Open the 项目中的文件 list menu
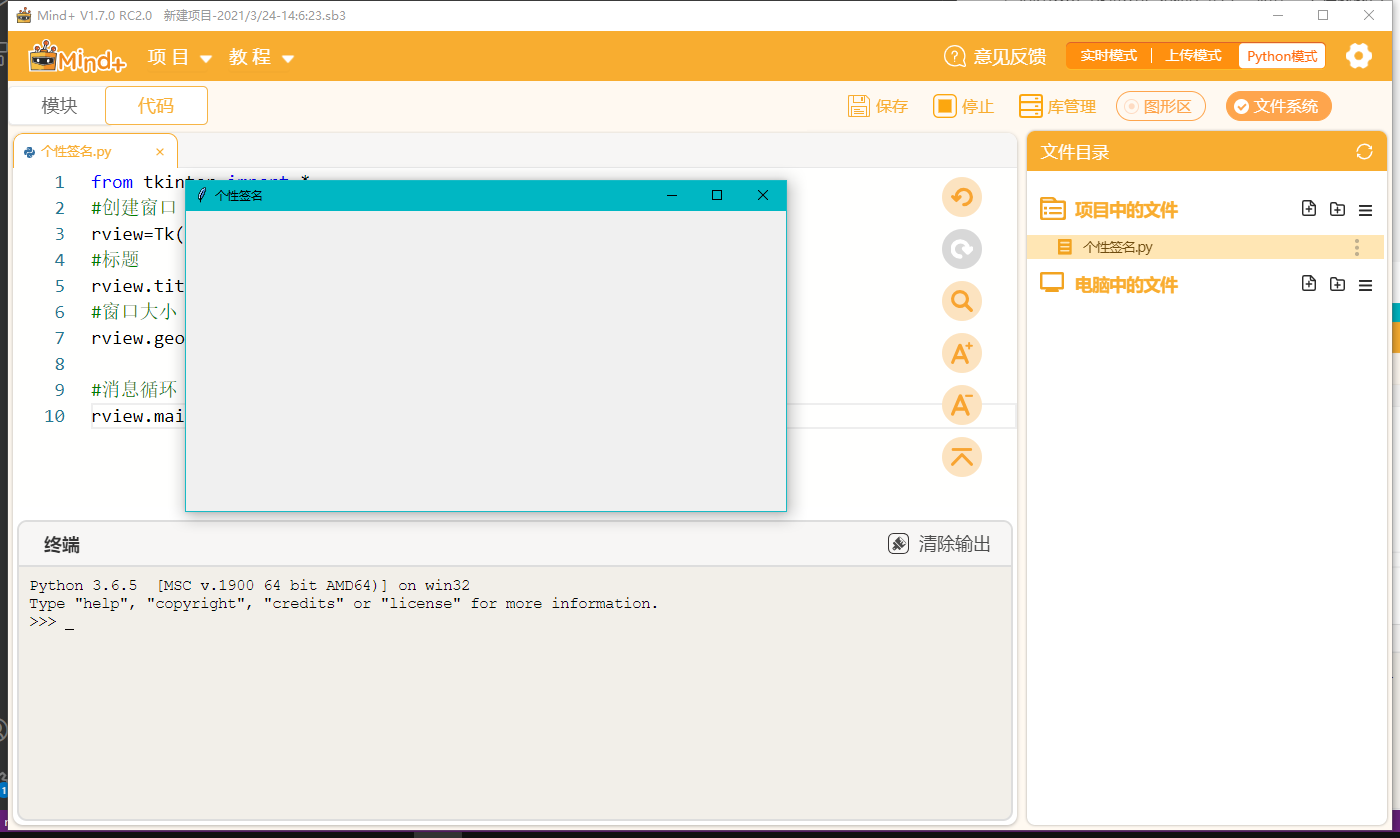Viewport: 1400px width, 838px height. point(1365,210)
